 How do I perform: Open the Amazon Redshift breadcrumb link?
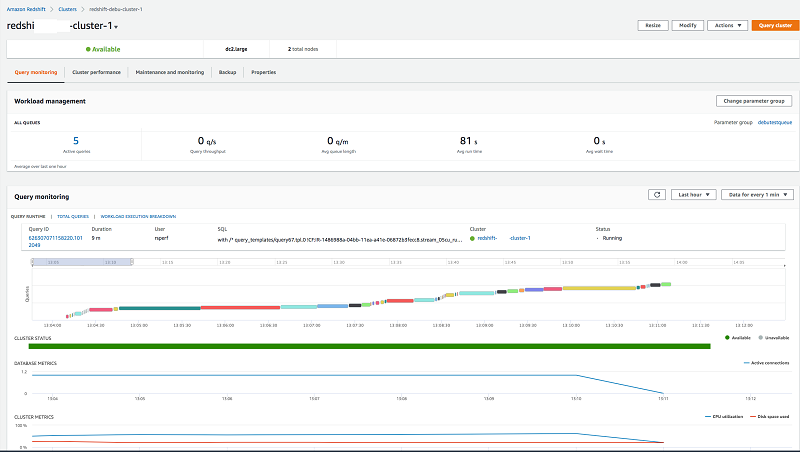26,9
